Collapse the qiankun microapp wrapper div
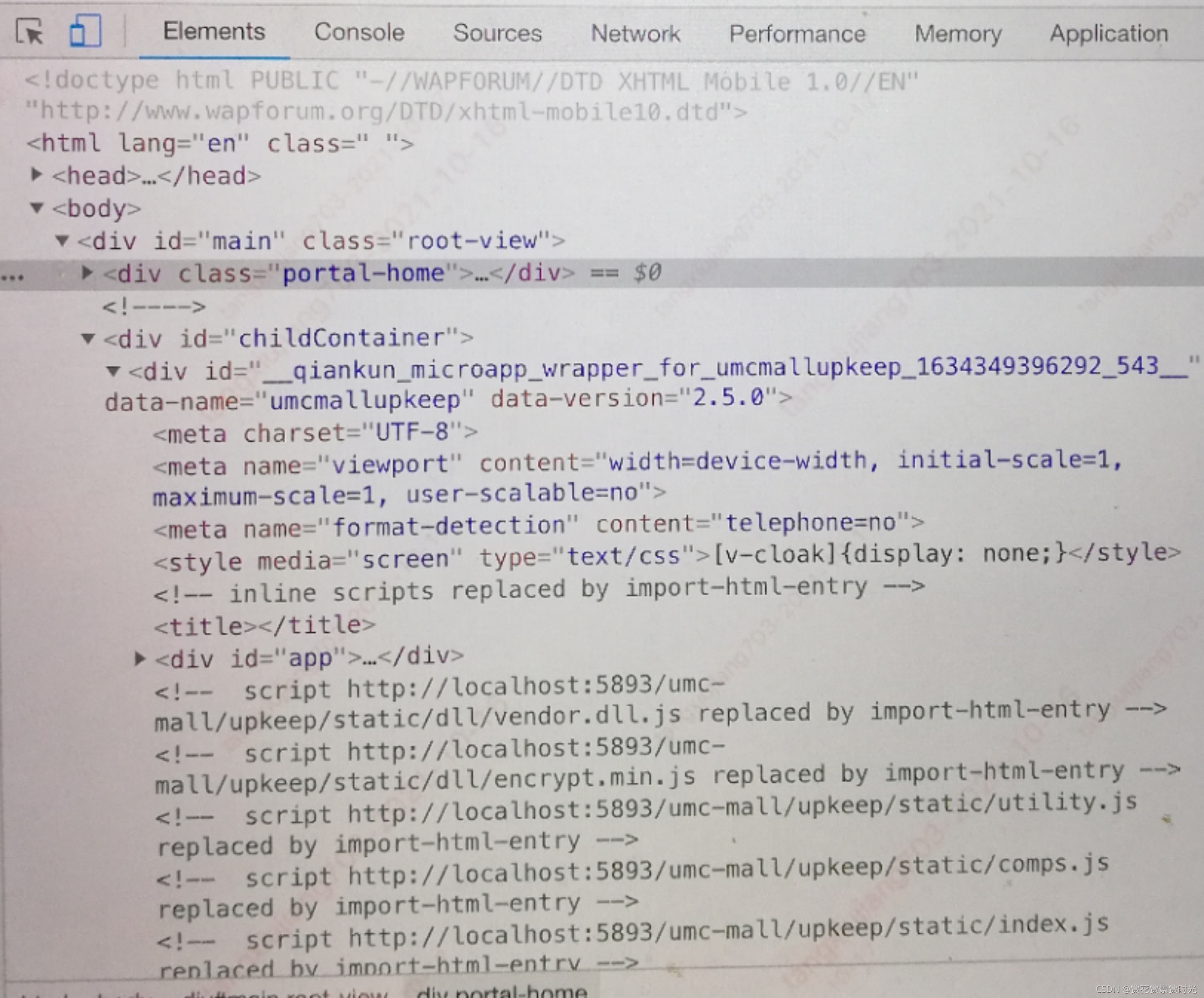This screenshot has height=998, width=1204. (x=114, y=371)
